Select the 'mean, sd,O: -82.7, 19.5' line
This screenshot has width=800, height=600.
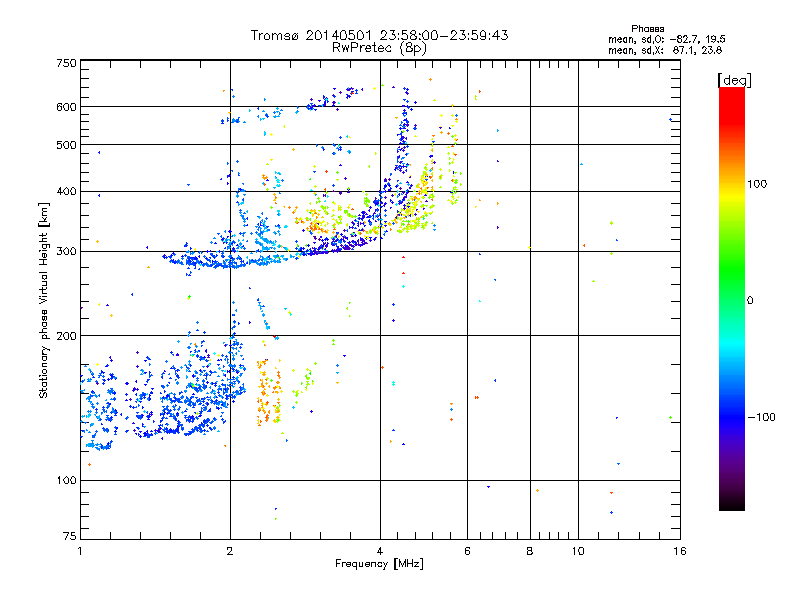pos(666,39)
